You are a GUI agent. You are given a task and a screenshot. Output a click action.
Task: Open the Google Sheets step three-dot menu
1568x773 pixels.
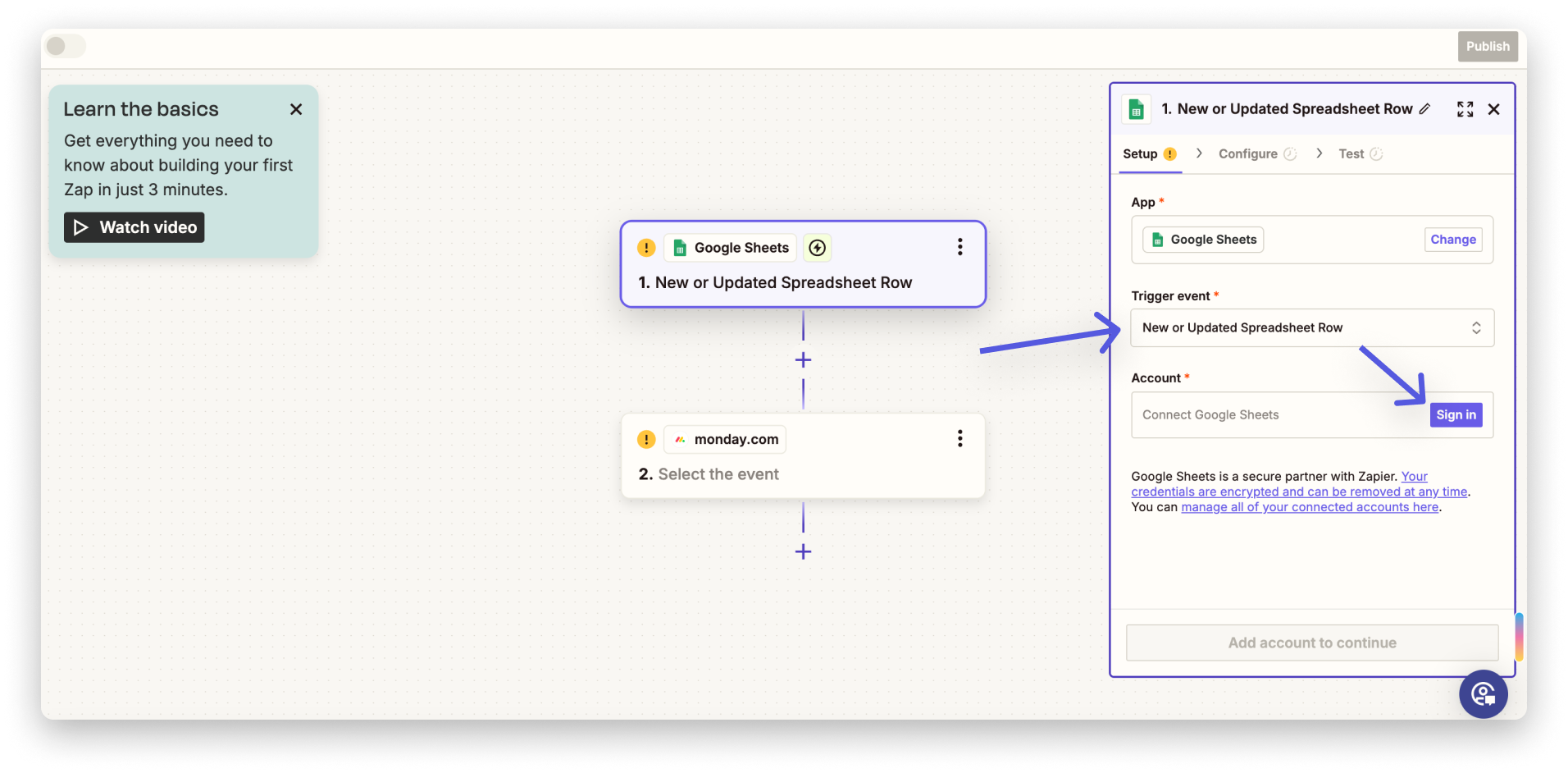pos(959,247)
